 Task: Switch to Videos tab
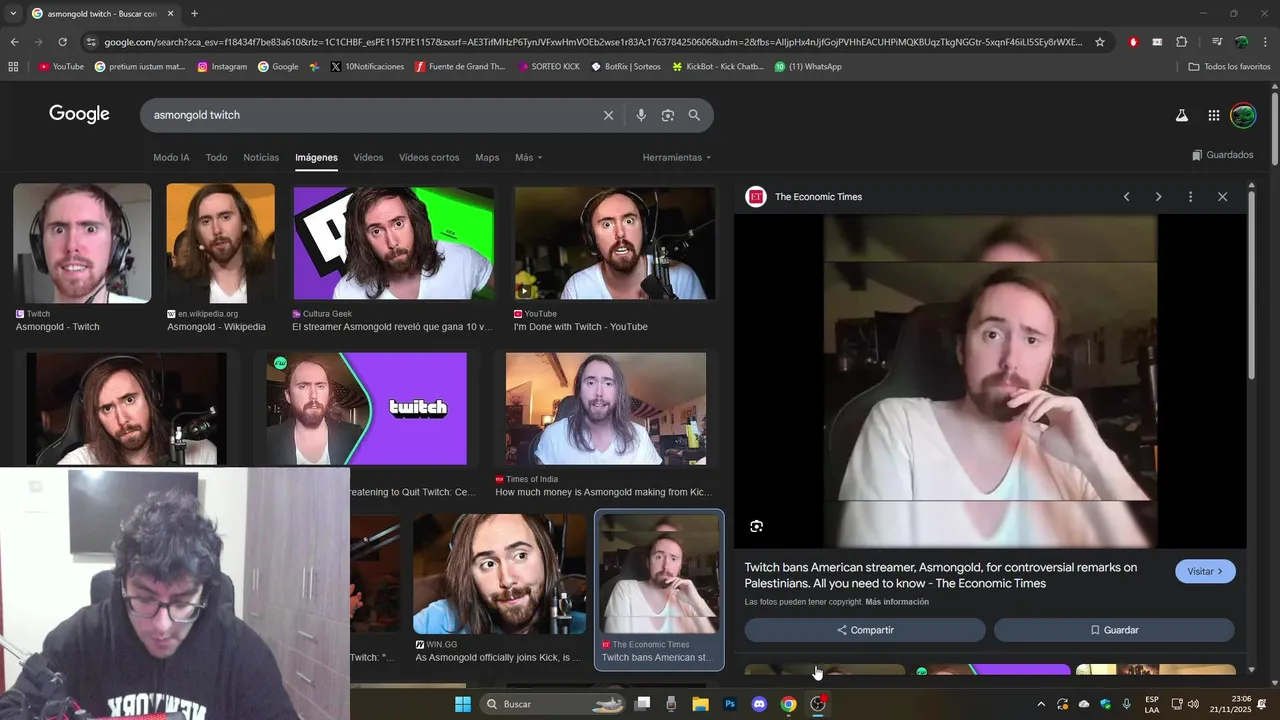point(368,158)
